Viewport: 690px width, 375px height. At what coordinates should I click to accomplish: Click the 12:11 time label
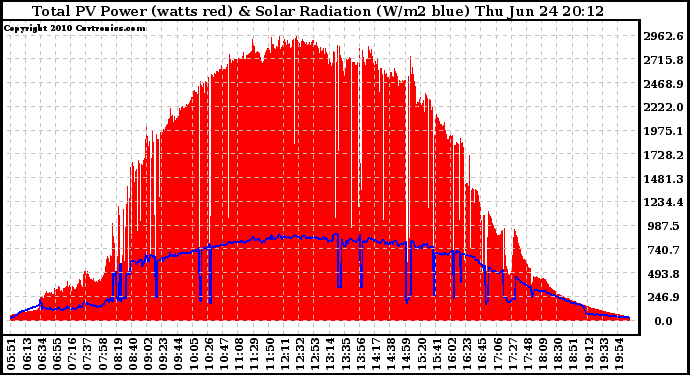[x=285, y=354]
